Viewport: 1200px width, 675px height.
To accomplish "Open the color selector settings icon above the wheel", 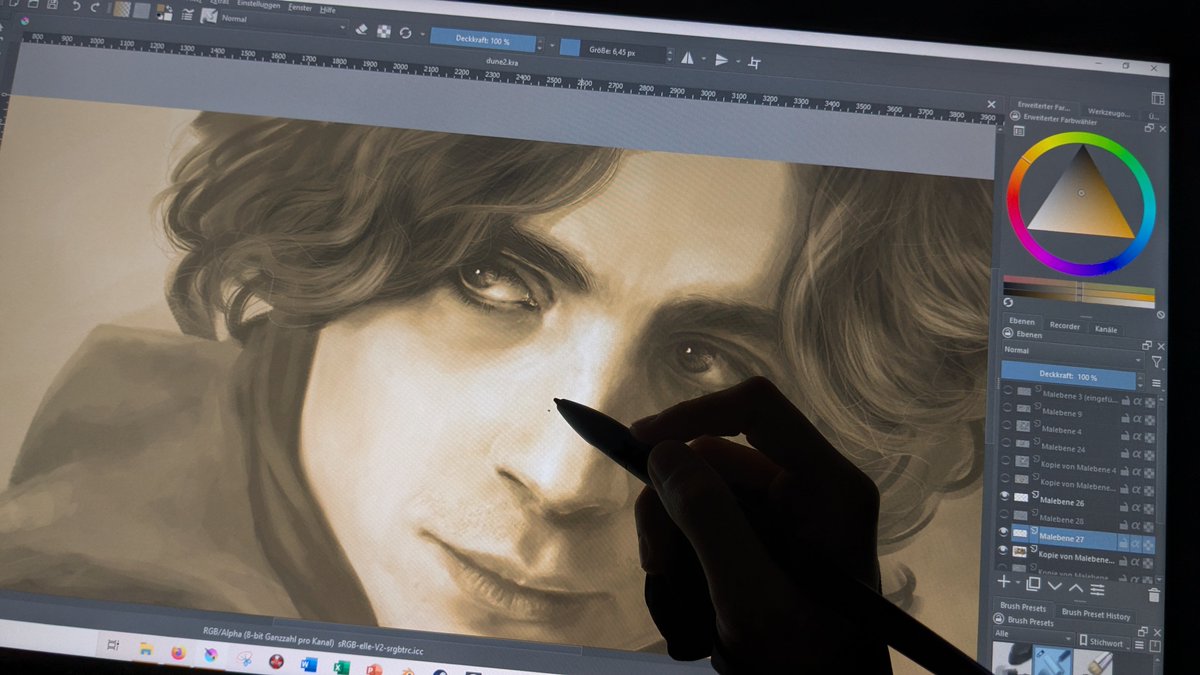I will pyautogui.click(x=1018, y=131).
